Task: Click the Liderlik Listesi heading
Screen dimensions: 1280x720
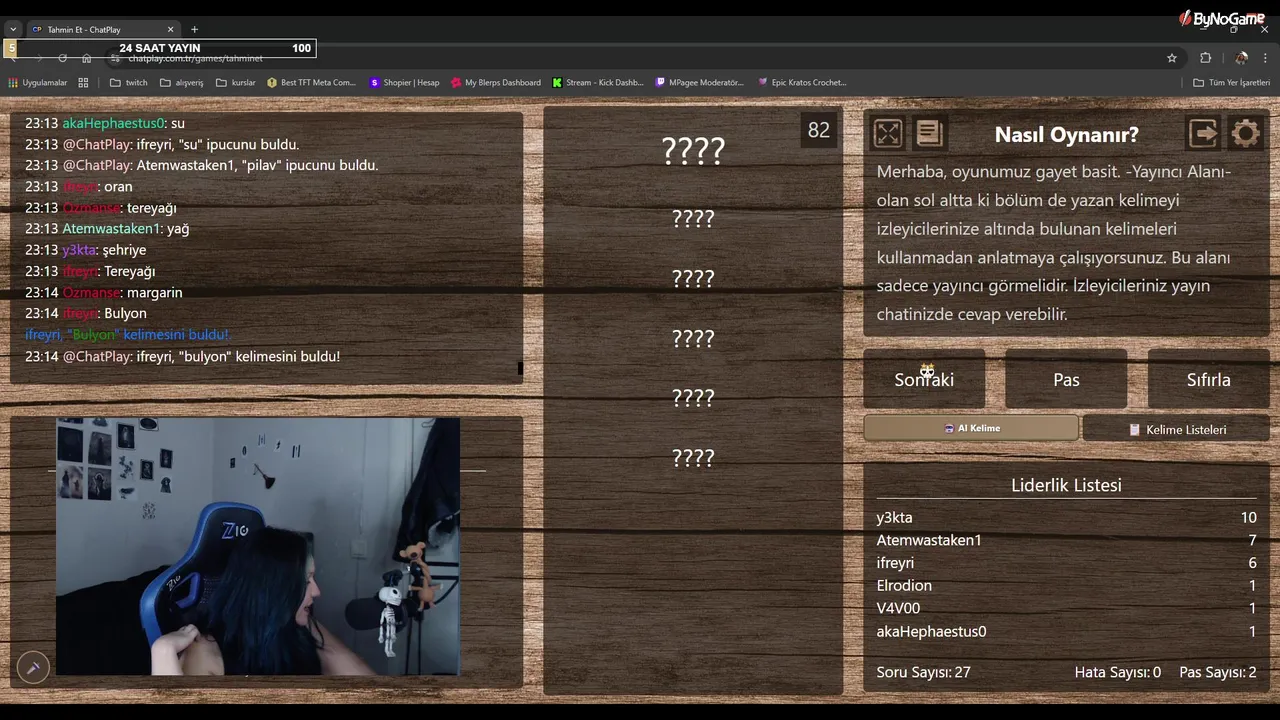Action: (x=1066, y=485)
